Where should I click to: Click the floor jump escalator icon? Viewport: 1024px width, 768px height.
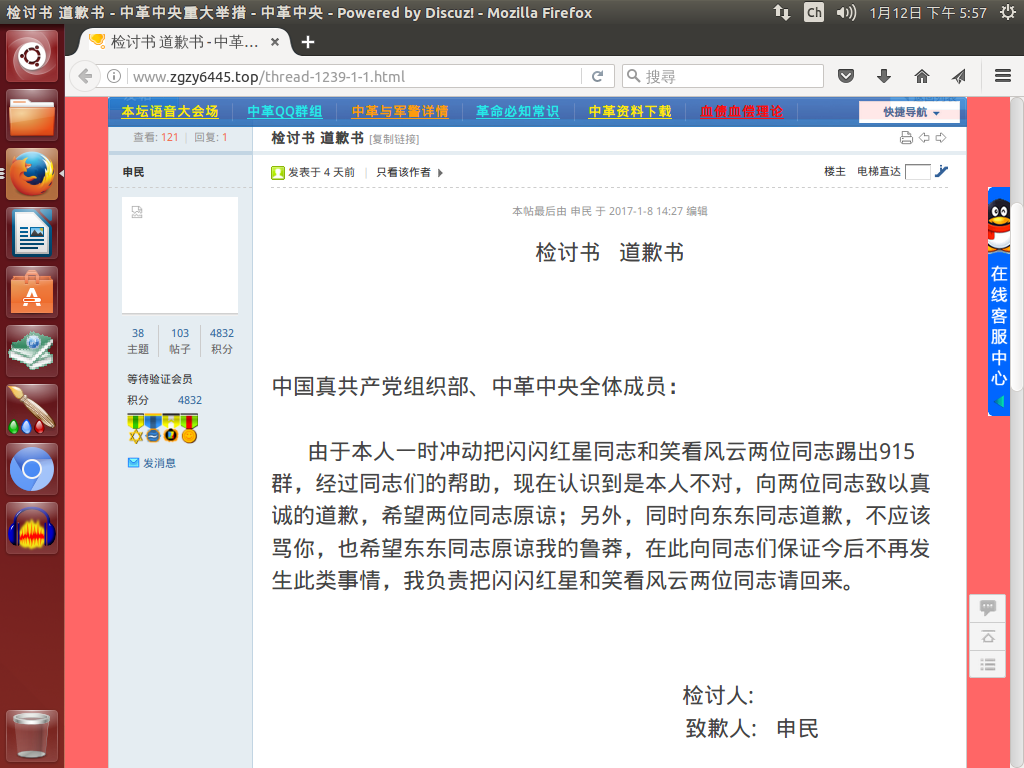pyautogui.click(x=941, y=172)
